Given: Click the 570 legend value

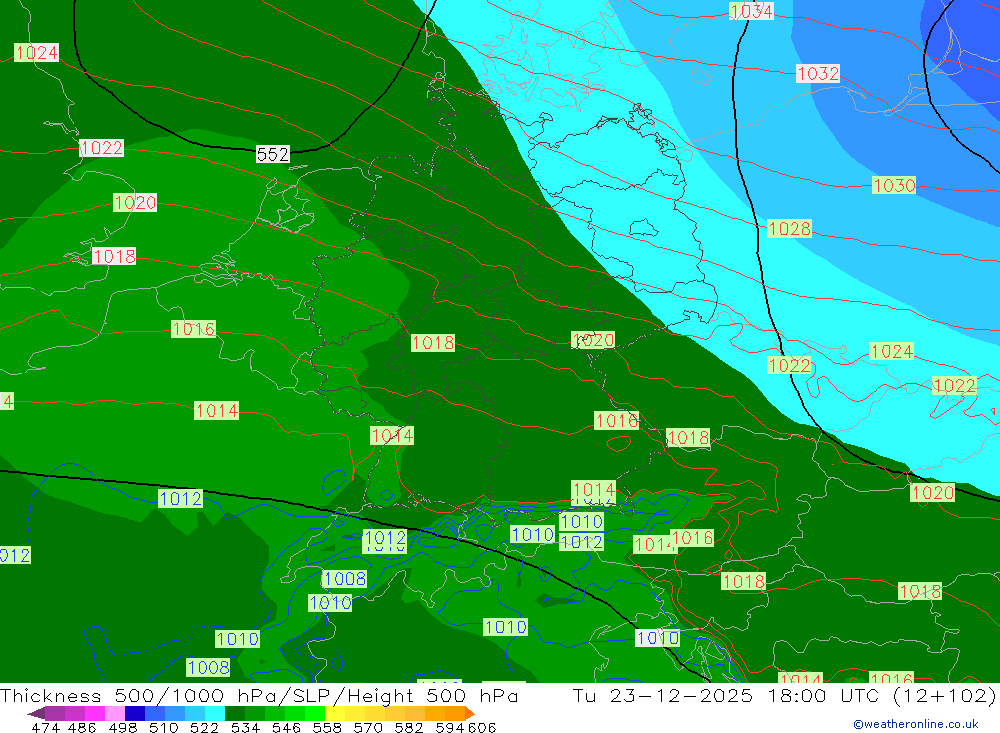Looking at the screenshot, I should coord(368,727).
